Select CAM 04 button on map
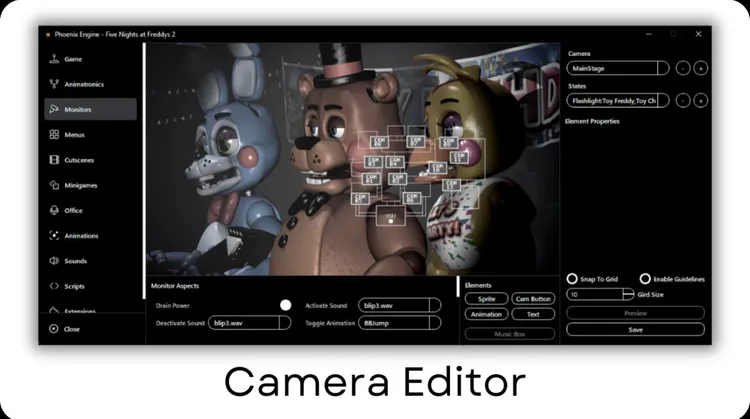The height and width of the screenshot is (419, 750). pyautogui.click(x=395, y=162)
